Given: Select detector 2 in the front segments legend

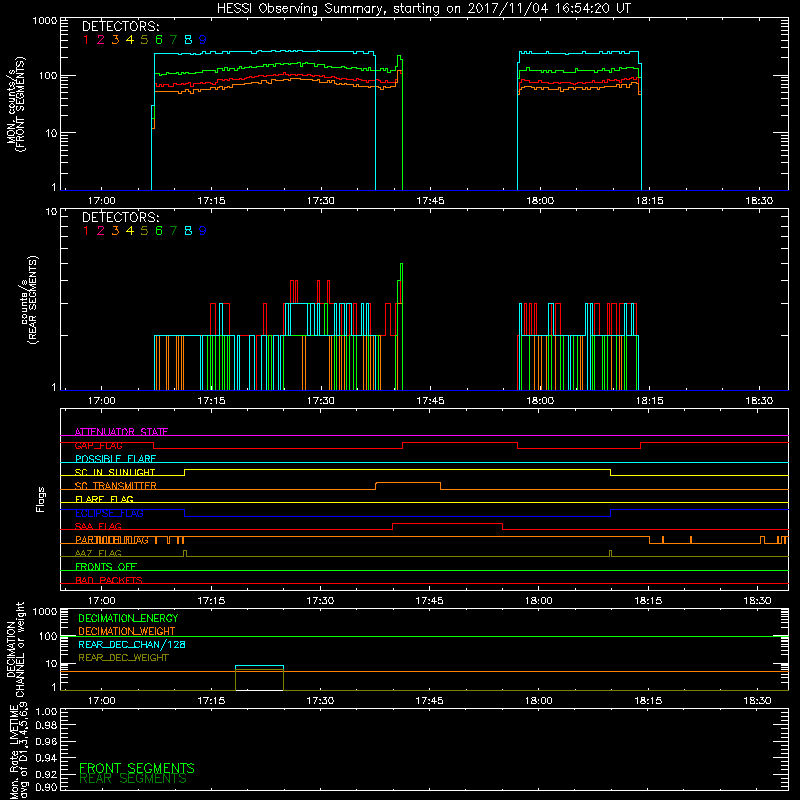Looking at the screenshot, I should pyautogui.click(x=101, y=40).
